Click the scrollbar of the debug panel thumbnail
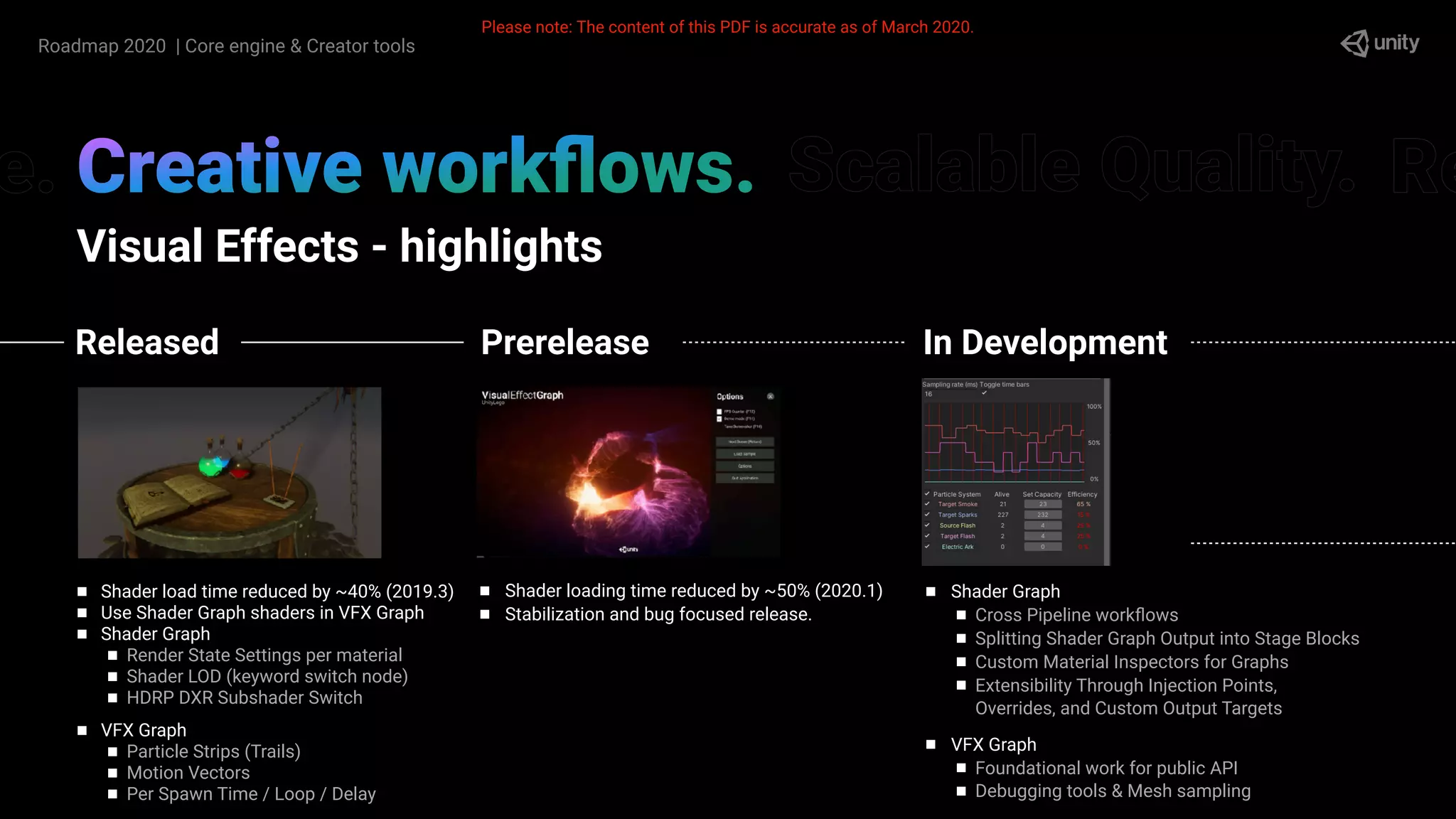 [1106, 472]
